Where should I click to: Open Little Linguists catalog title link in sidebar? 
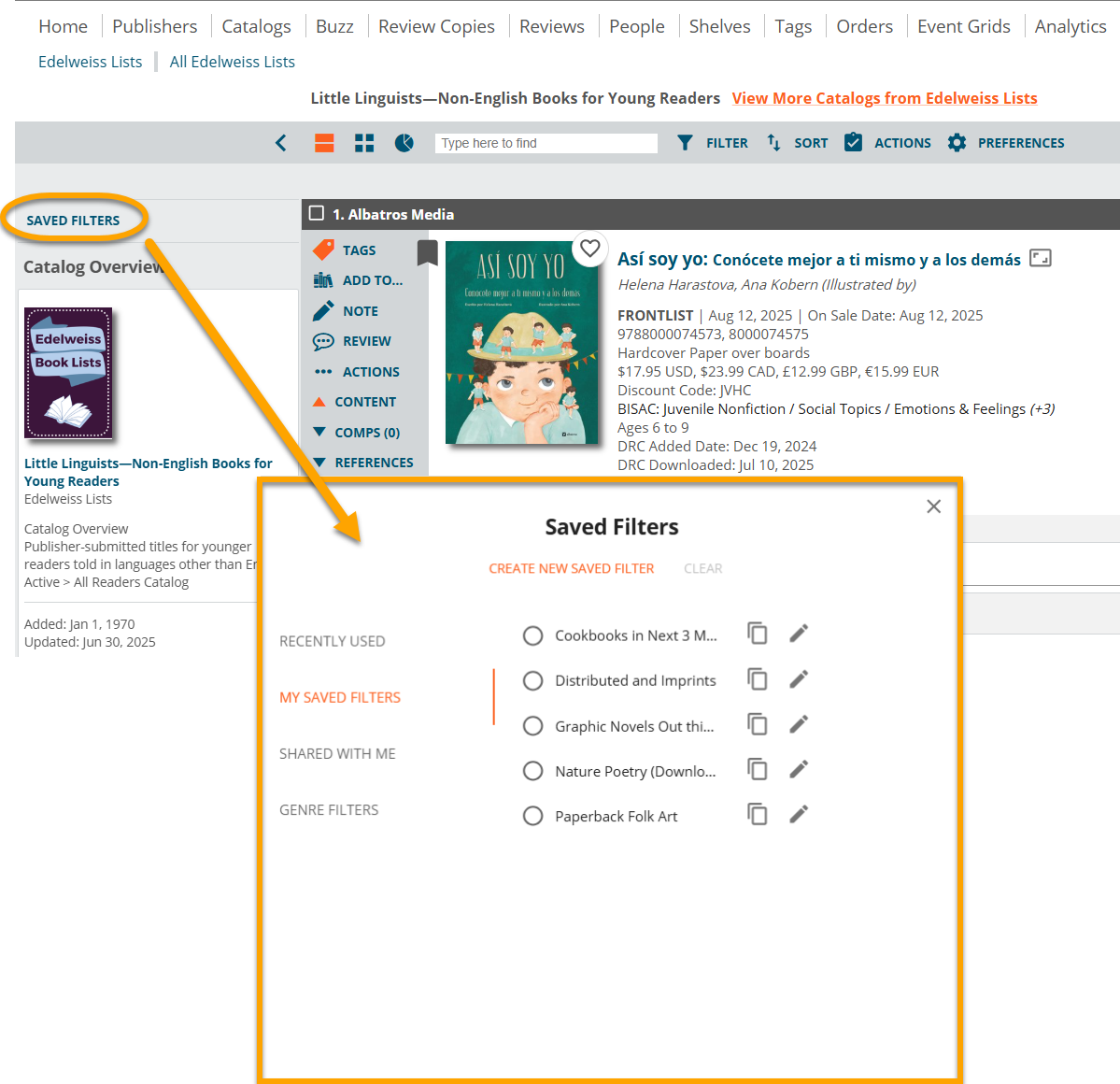point(148,472)
